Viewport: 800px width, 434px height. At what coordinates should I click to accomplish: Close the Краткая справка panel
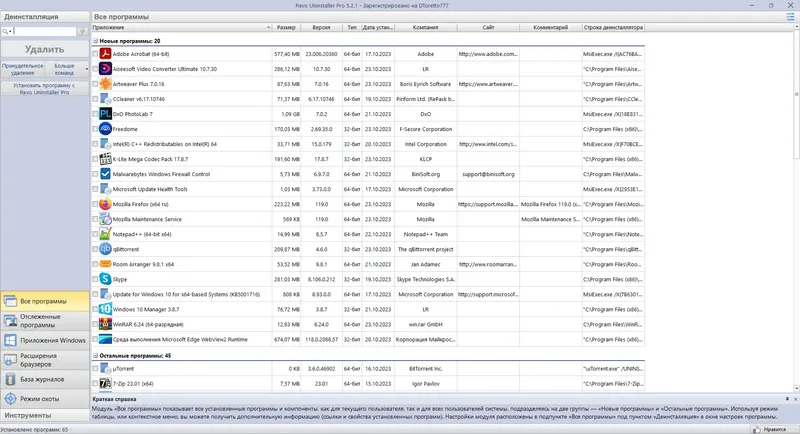coord(795,399)
